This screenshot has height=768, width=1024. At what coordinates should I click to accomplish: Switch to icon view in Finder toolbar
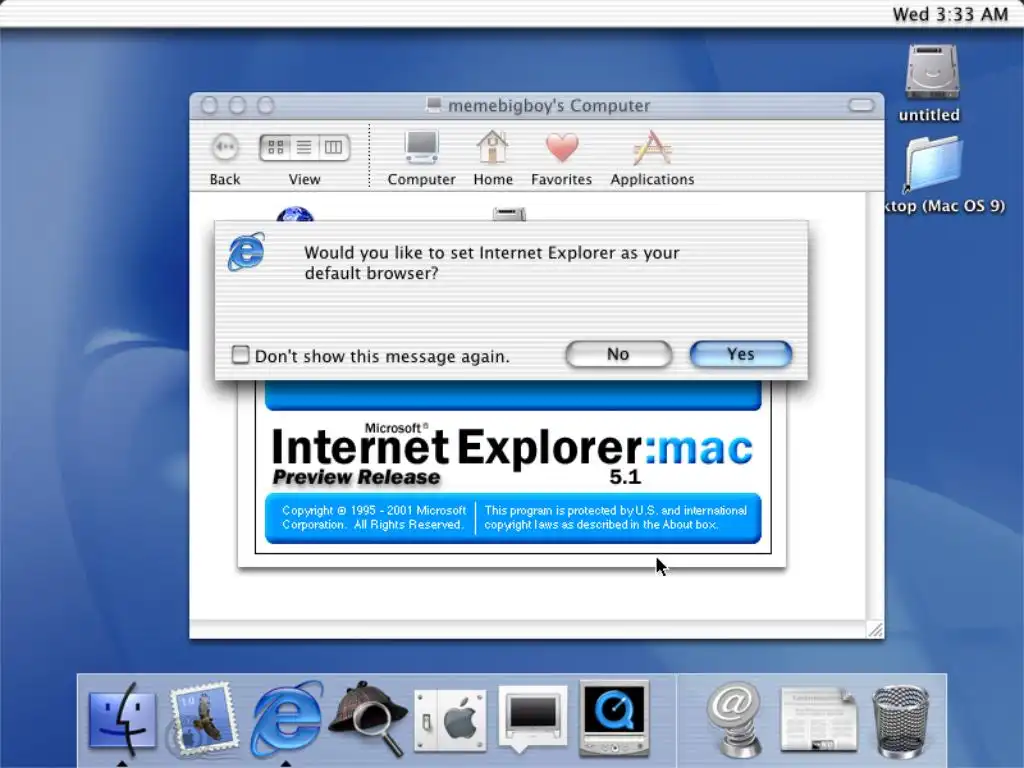point(276,147)
